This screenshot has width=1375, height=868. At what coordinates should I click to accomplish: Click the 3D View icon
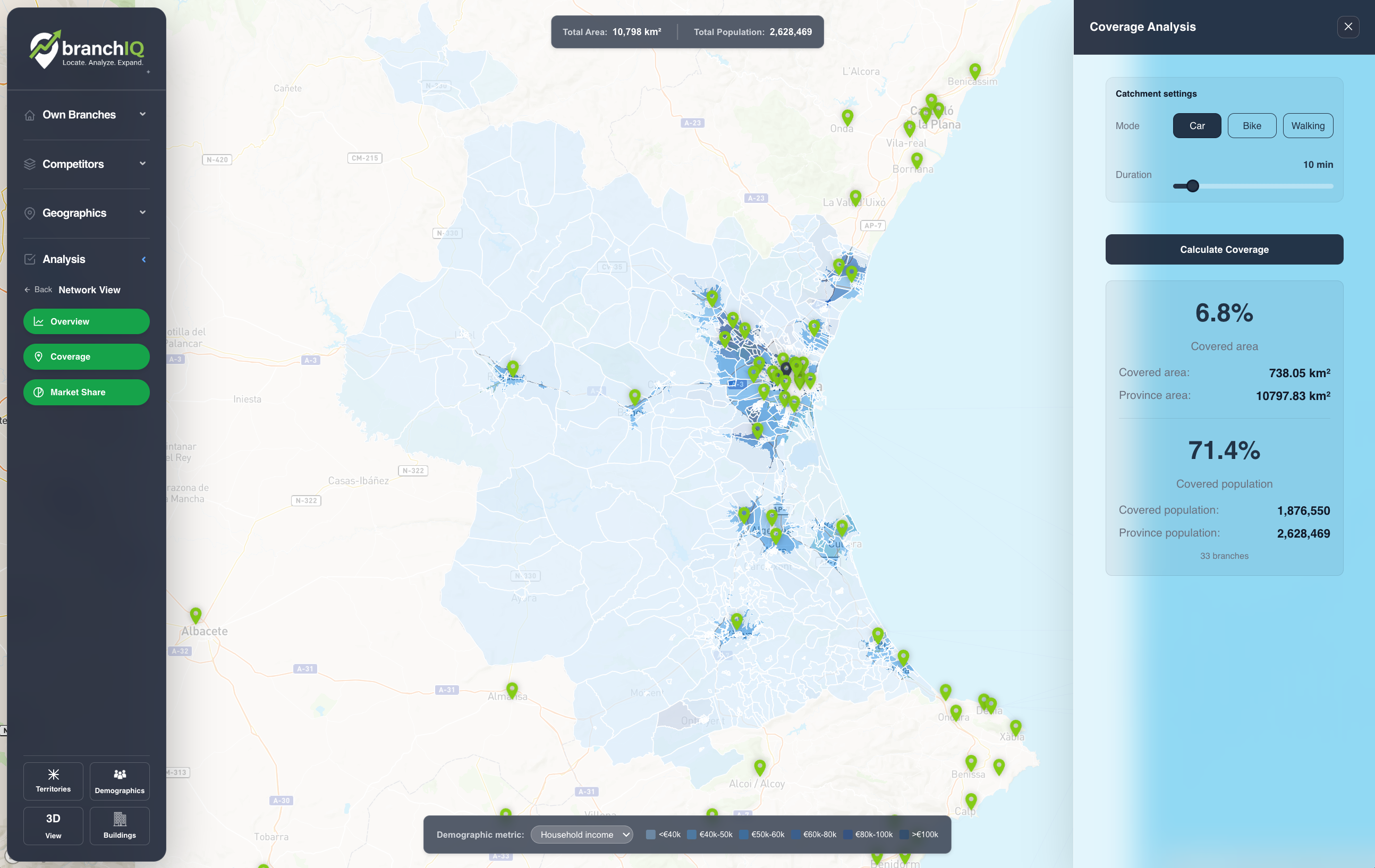[x=53, y=819]
